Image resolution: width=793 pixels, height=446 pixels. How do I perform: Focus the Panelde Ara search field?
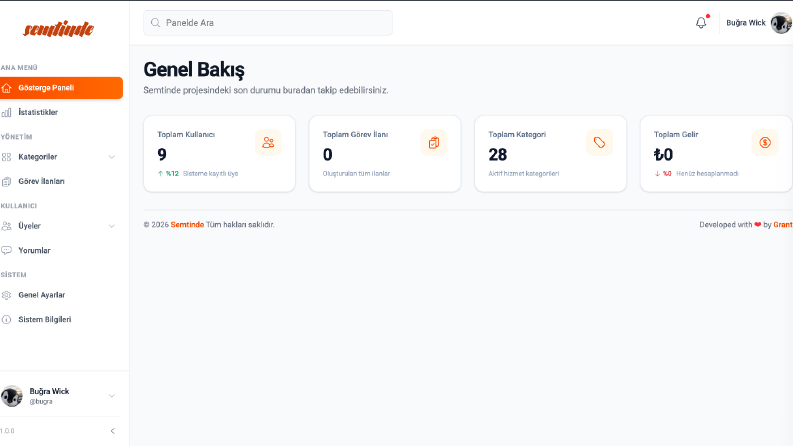click(x=268, y=23)
